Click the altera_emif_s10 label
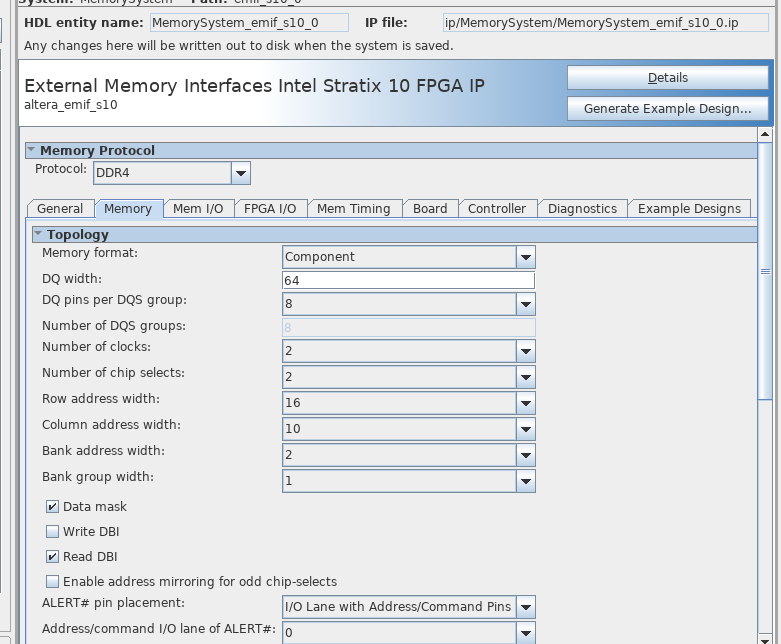 (71, 105)
